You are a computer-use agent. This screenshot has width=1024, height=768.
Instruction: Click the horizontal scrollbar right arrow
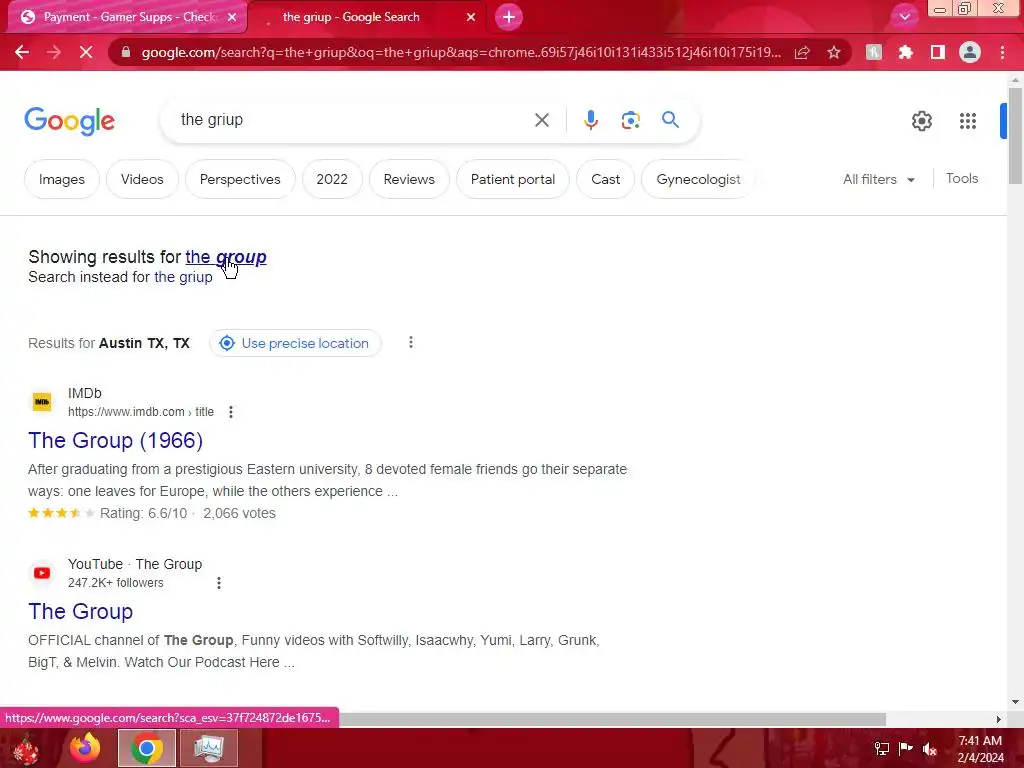(x=999, y=719)
